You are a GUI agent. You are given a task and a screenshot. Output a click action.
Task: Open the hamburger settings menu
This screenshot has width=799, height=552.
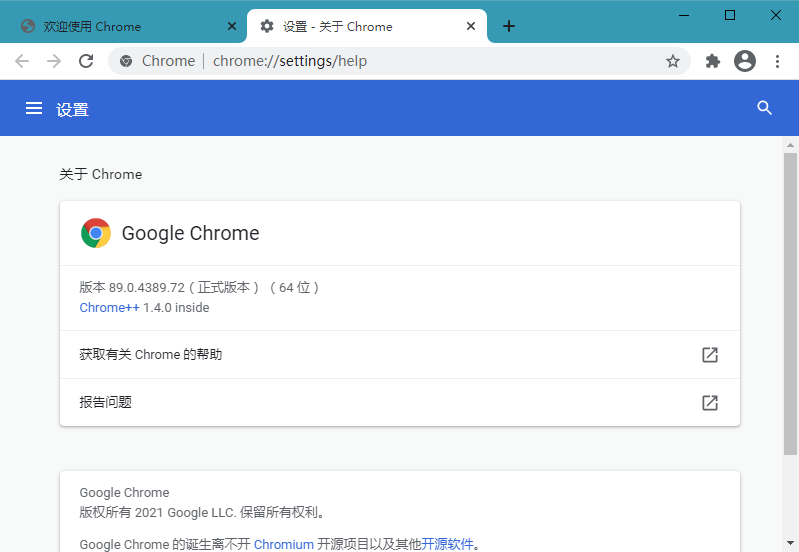click(x=34, y=108)
